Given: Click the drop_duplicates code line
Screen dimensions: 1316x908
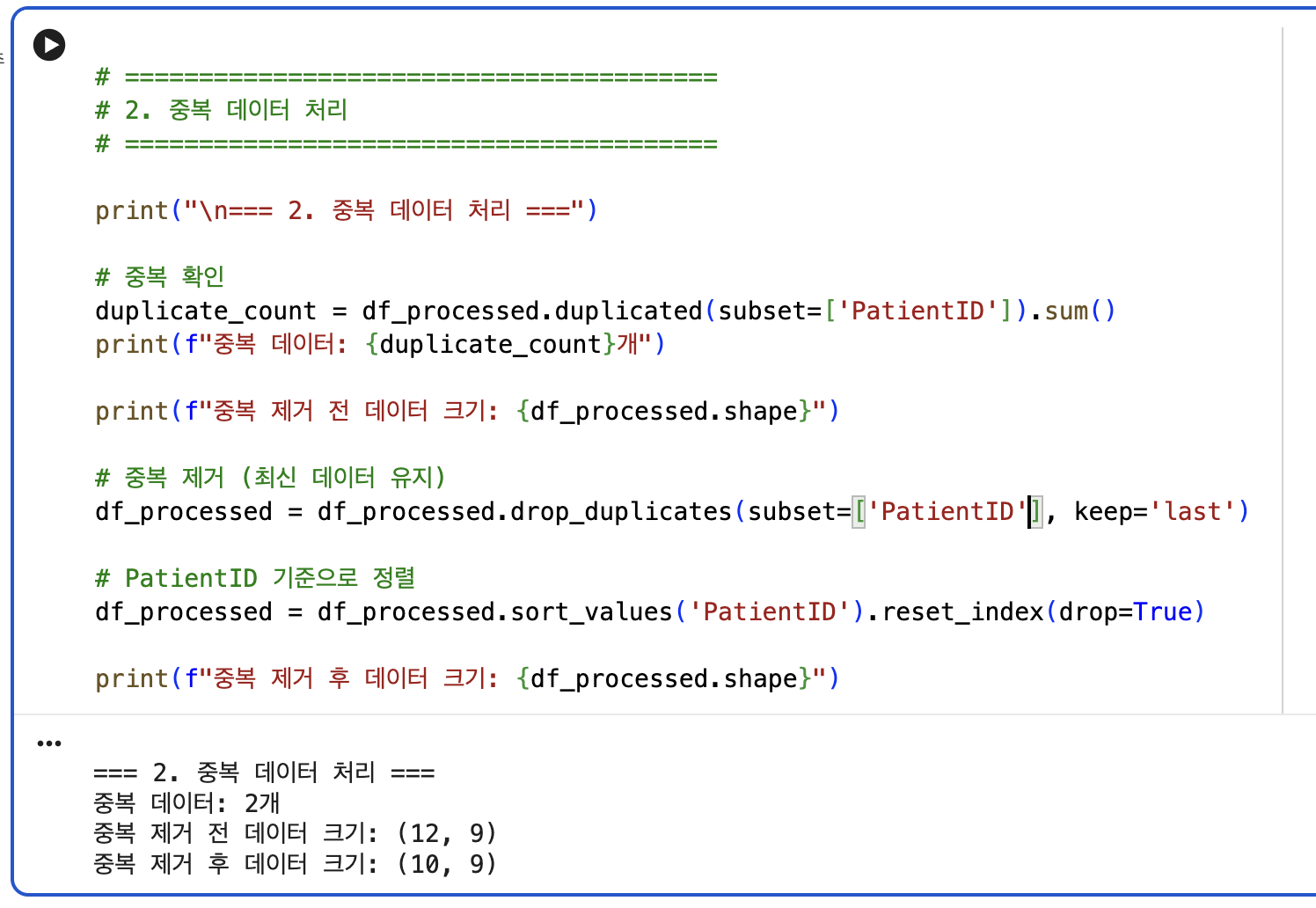Looking at the screenshot, I should pyautogui.click(x=672, y=511).
